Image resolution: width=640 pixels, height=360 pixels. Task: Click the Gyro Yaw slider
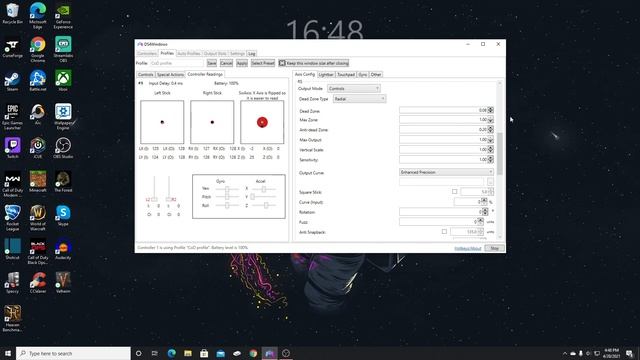click(227, 189)
